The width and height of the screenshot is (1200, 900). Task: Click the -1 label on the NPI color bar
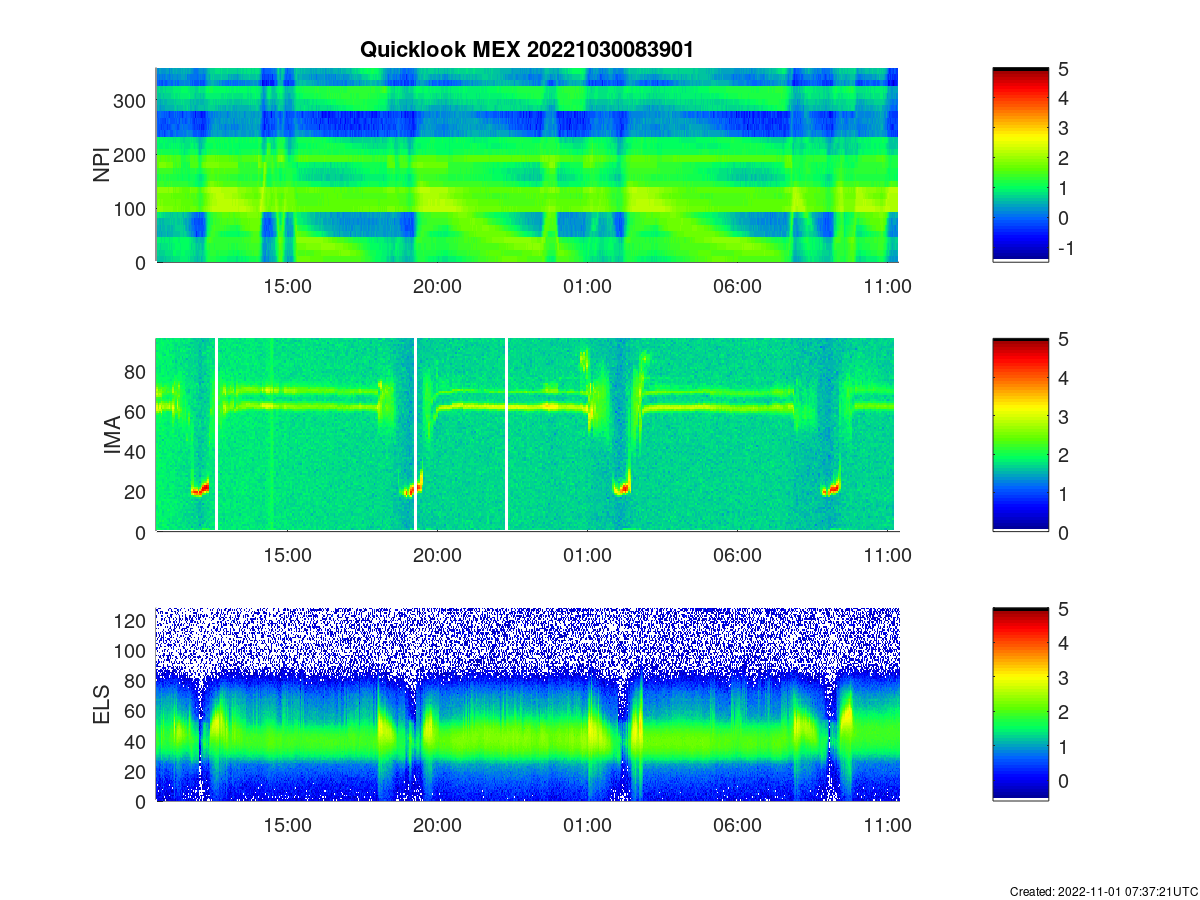coord(1064,247)
